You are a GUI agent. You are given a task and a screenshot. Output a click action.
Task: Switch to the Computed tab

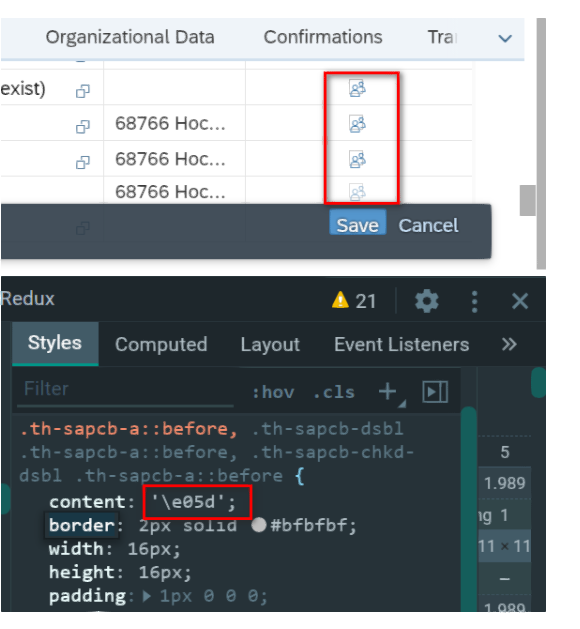click(161, 345)
